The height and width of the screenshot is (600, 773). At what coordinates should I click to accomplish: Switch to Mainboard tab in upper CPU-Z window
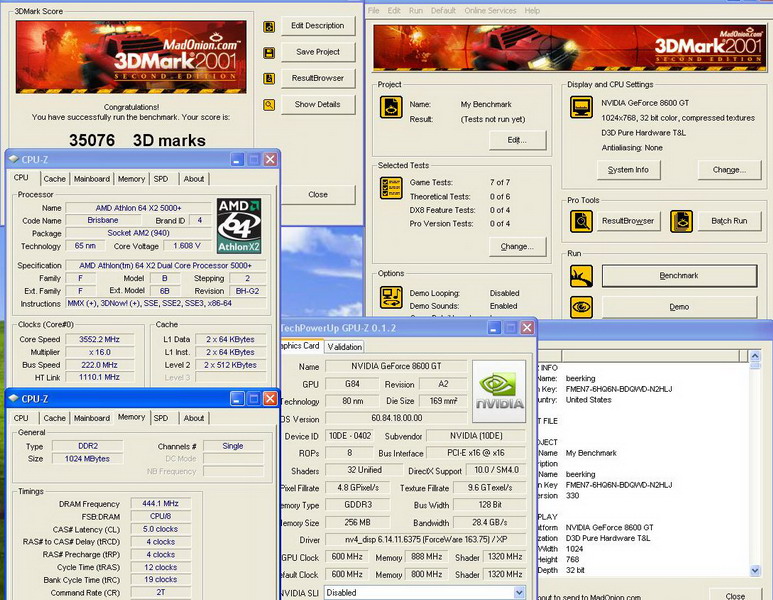click(x=92, y=179)
